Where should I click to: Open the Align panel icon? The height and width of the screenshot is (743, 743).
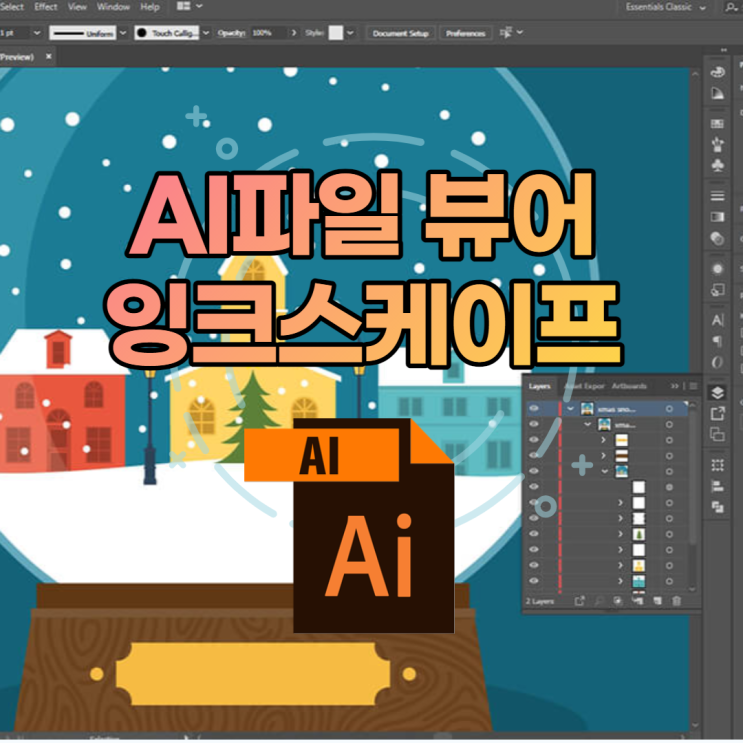point(717,486)
